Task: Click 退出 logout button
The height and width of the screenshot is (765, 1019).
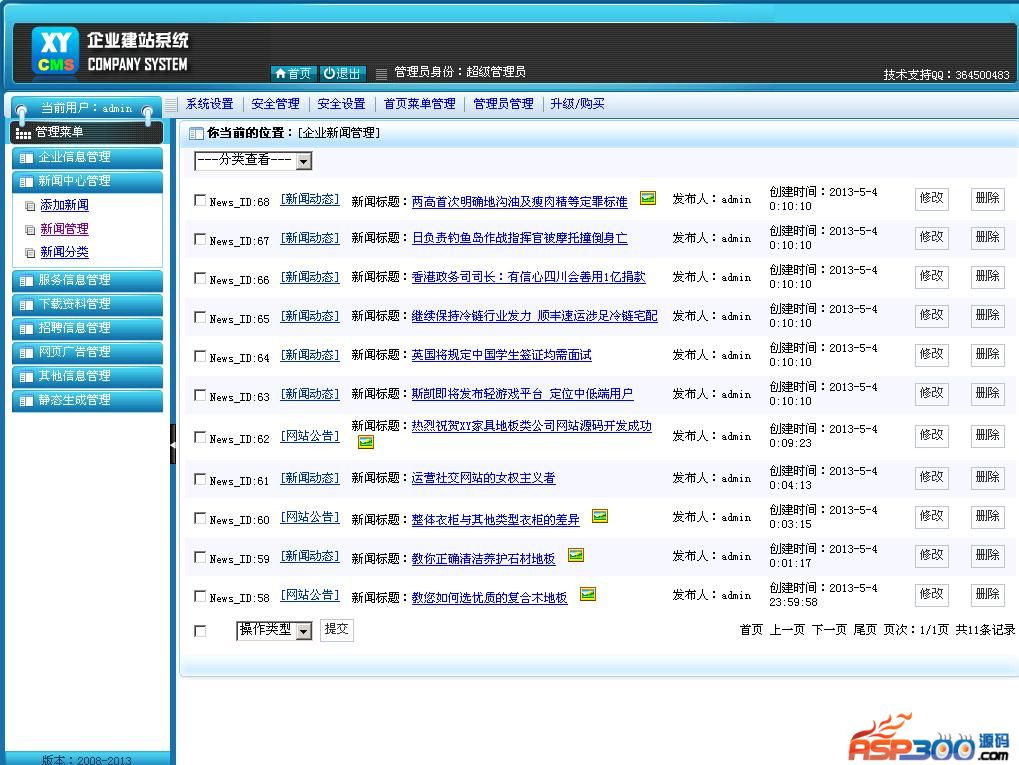Action: tap(342, 73)
